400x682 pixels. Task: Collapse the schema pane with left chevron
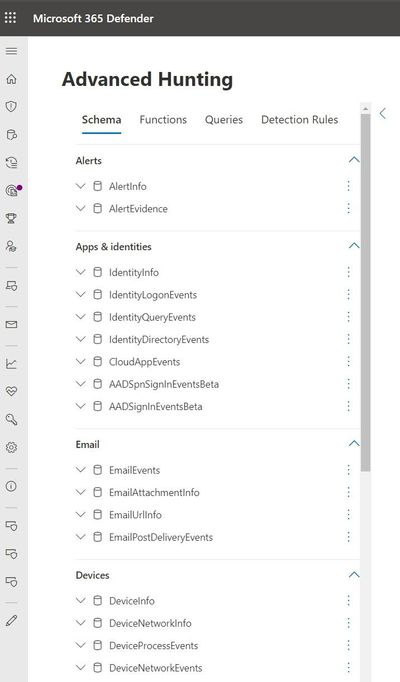[x=383, y=114]
